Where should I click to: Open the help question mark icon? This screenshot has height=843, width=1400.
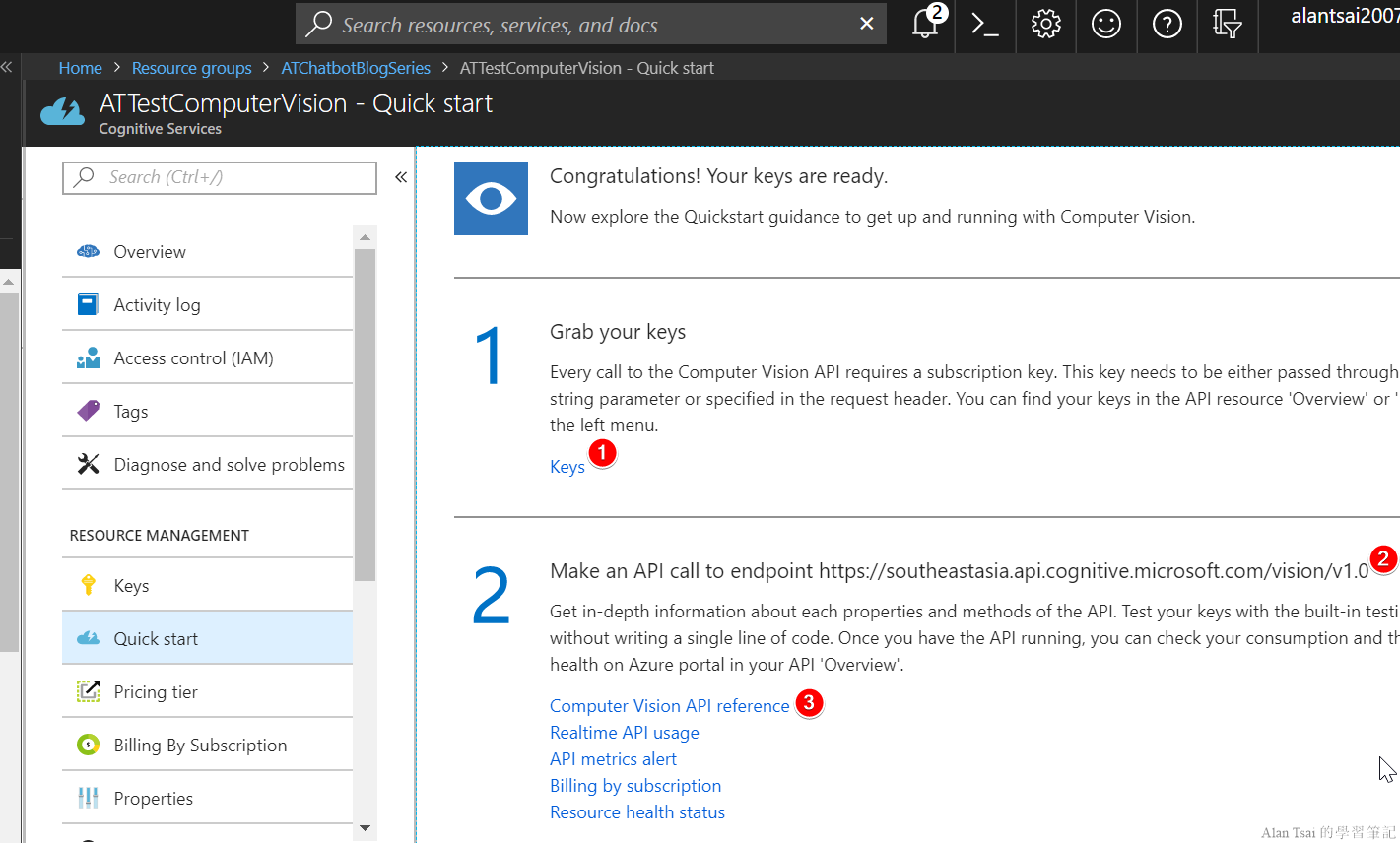pyautogui.click(x=1167, y=23)
